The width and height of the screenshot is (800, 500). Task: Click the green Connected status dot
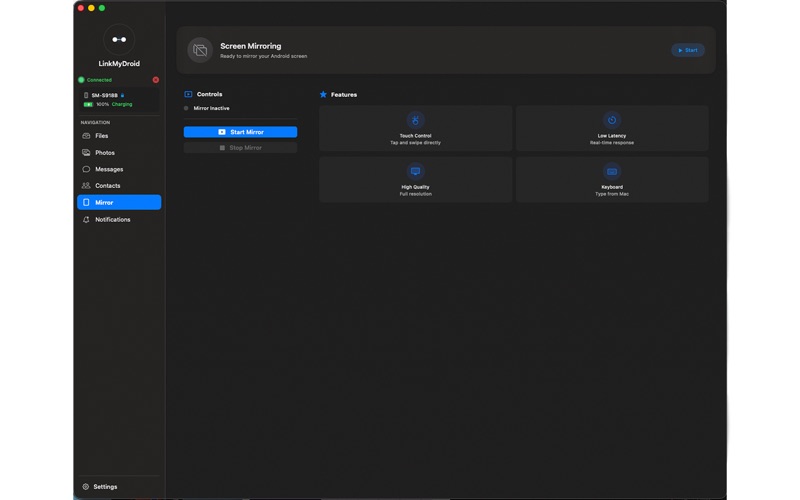click(x=81, y=80)
